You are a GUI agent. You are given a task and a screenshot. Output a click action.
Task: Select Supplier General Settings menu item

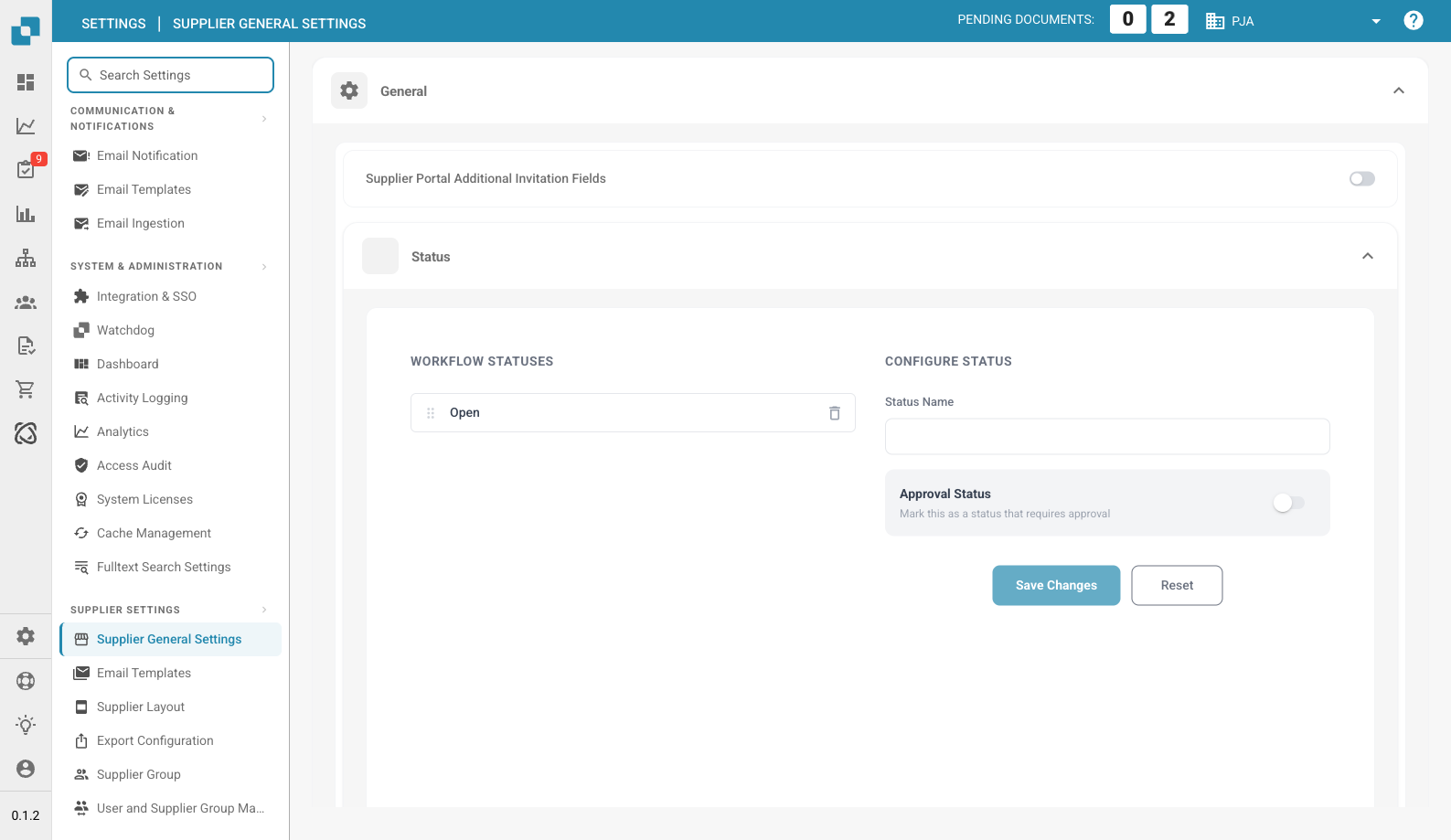[170, 639]
